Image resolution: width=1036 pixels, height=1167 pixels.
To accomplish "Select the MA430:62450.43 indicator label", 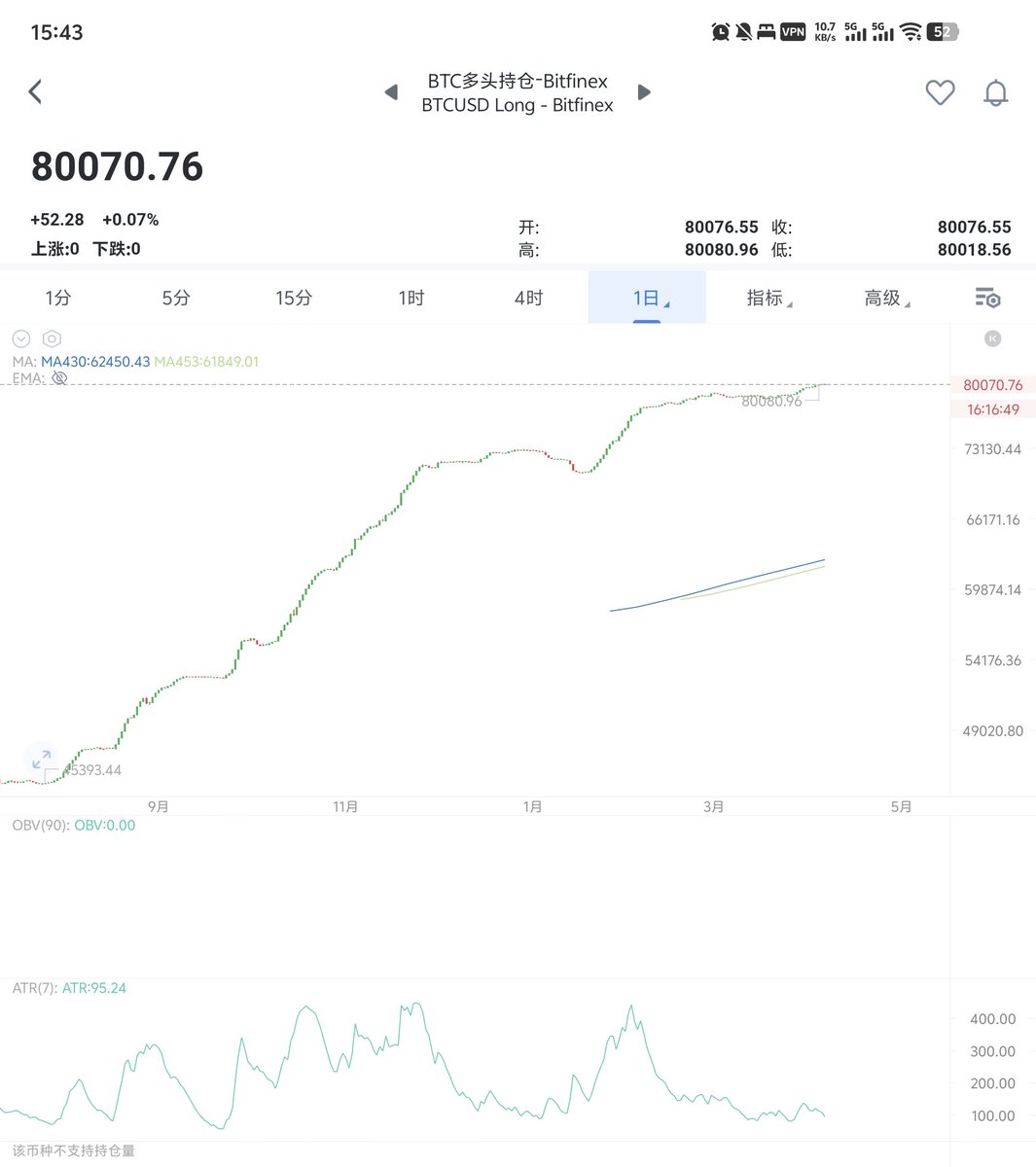I will [96, 361].
